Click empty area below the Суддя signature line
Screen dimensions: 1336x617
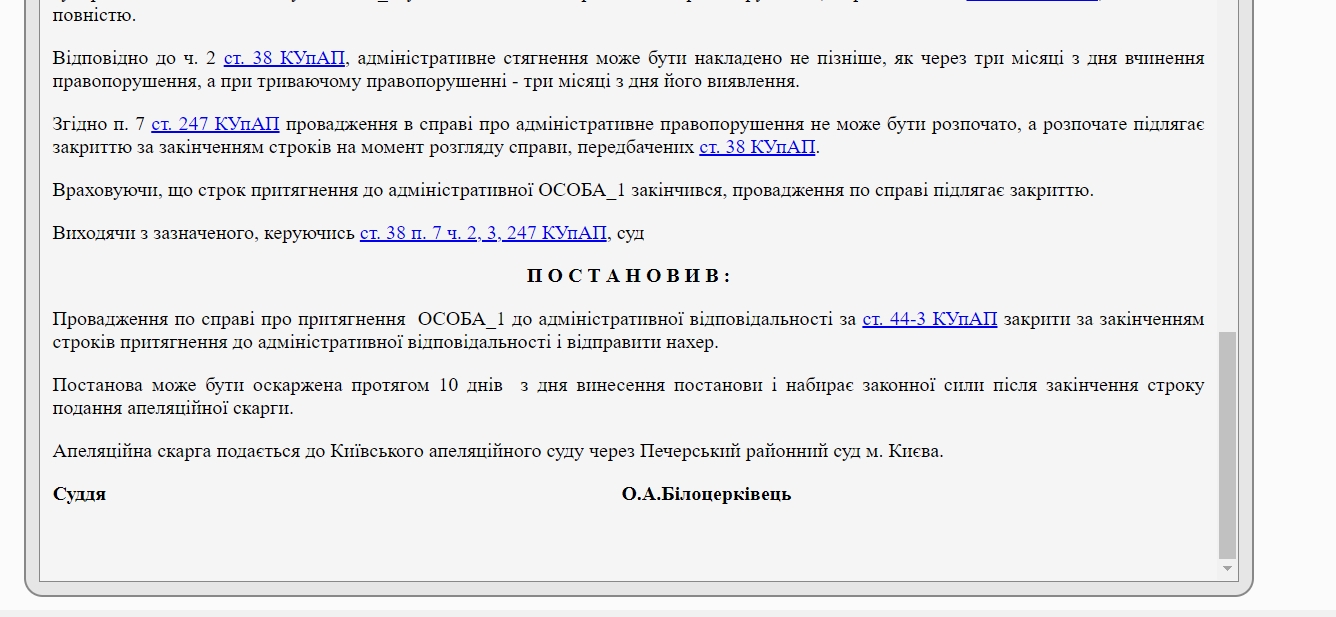click(628, 545)
